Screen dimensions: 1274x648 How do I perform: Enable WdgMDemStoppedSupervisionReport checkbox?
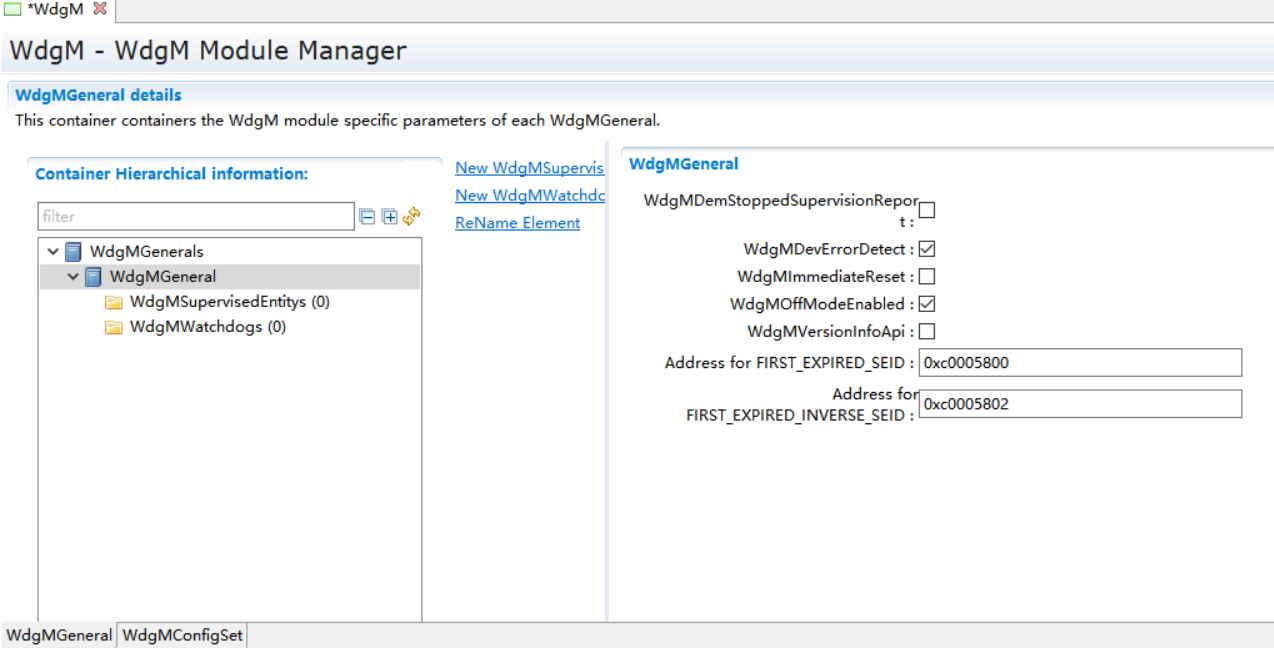point(927,210)
